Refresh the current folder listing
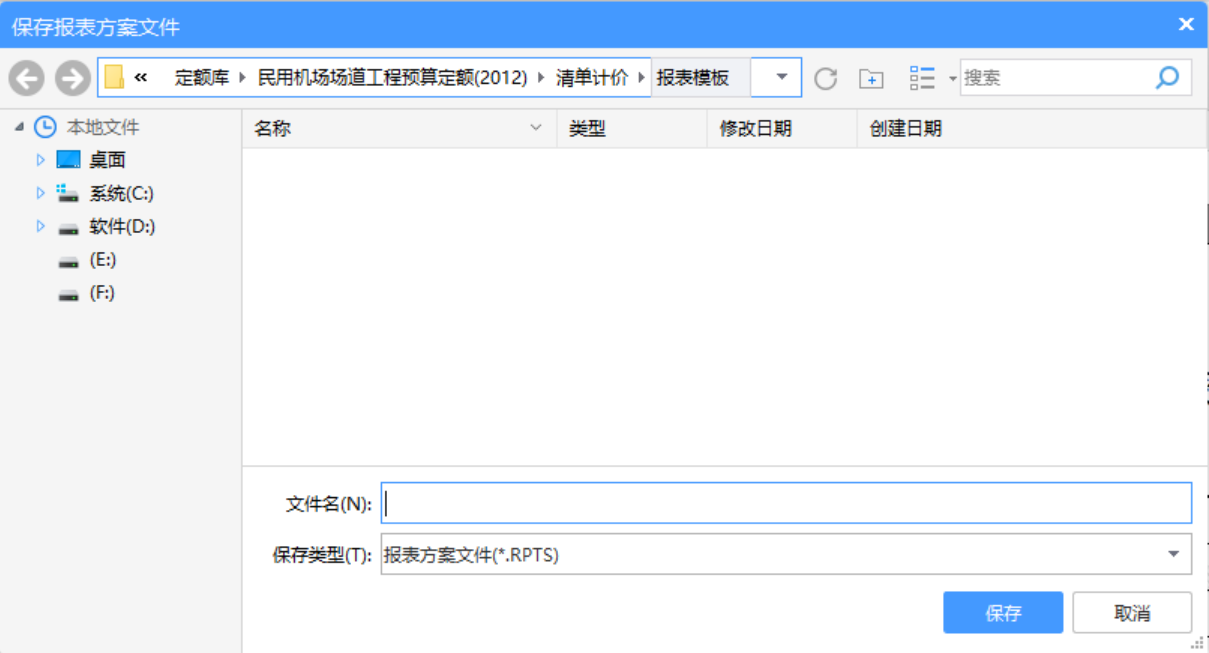This screenshot has width=1209, height=653. [825, 78]
